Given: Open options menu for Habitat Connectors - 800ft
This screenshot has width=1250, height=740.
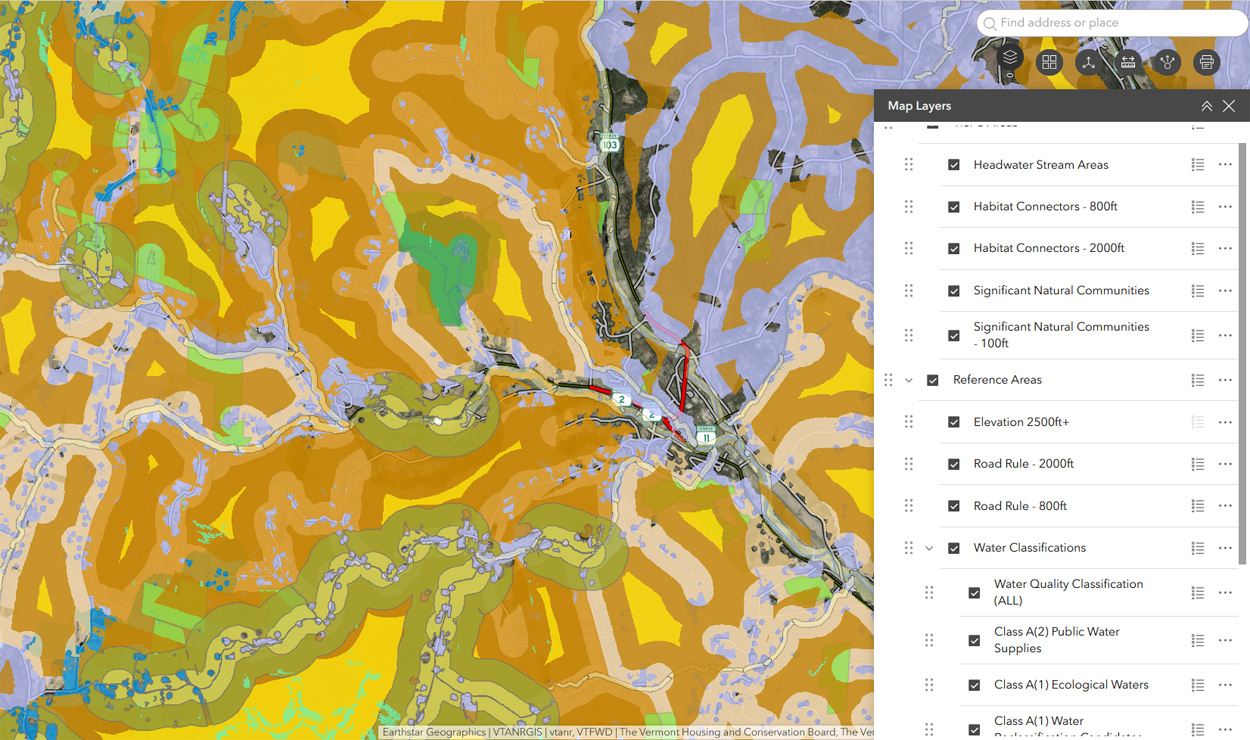Looking at the screenshot, I should point(1225,207).
